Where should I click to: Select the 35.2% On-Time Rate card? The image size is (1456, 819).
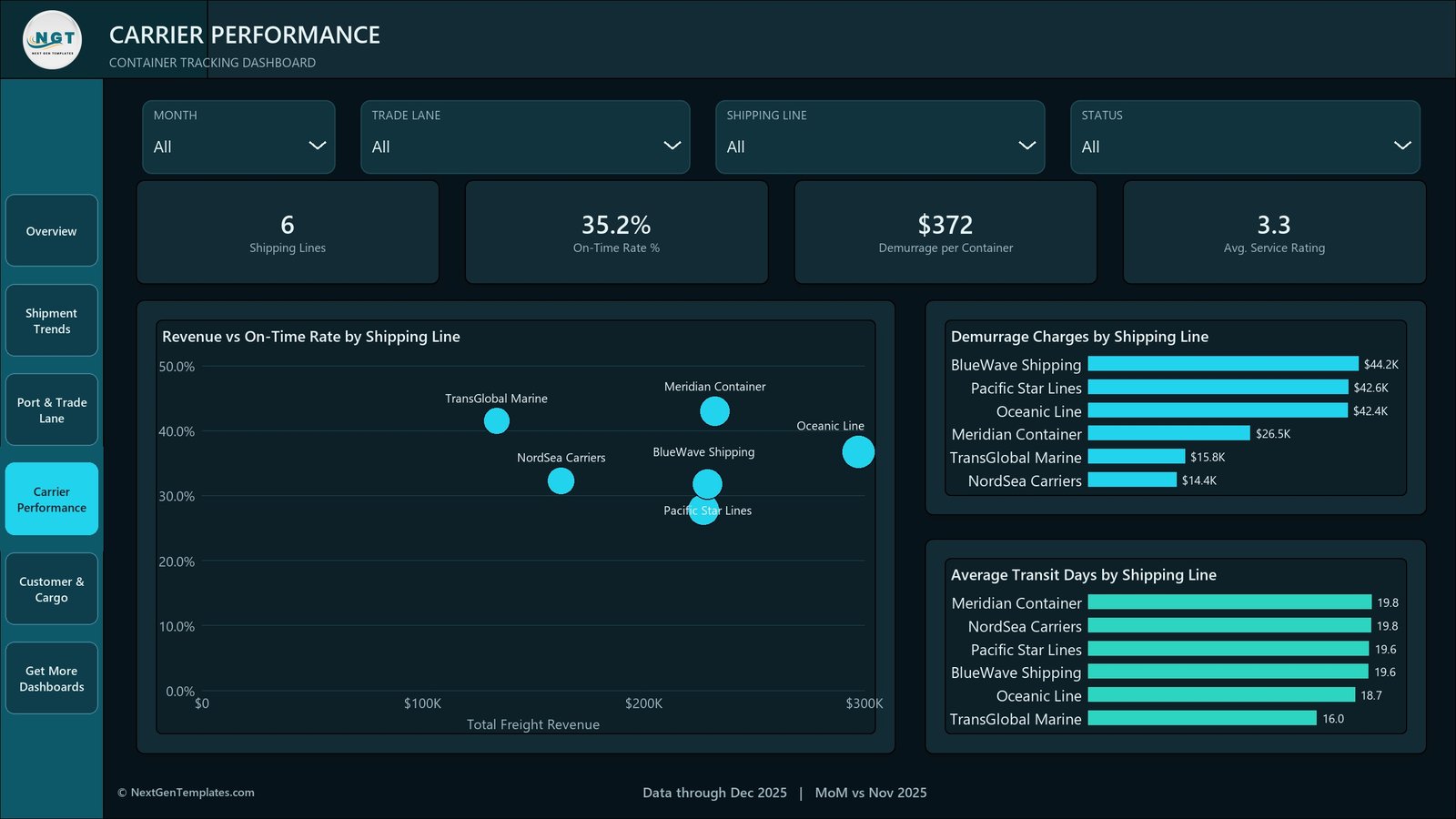616,232
